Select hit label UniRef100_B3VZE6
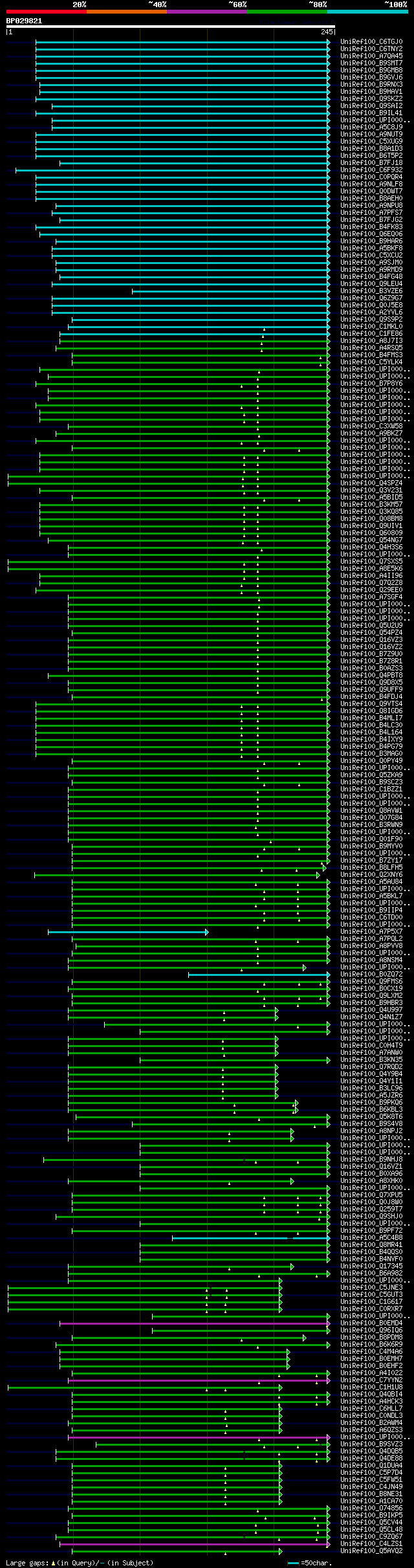The height and width of the screenshot is (1568, 414). [x=371, y=291]
